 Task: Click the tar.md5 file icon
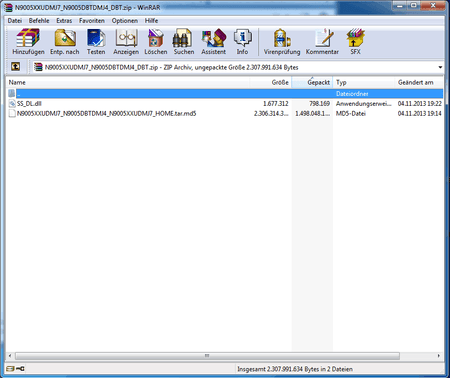(x=12, y=114)
